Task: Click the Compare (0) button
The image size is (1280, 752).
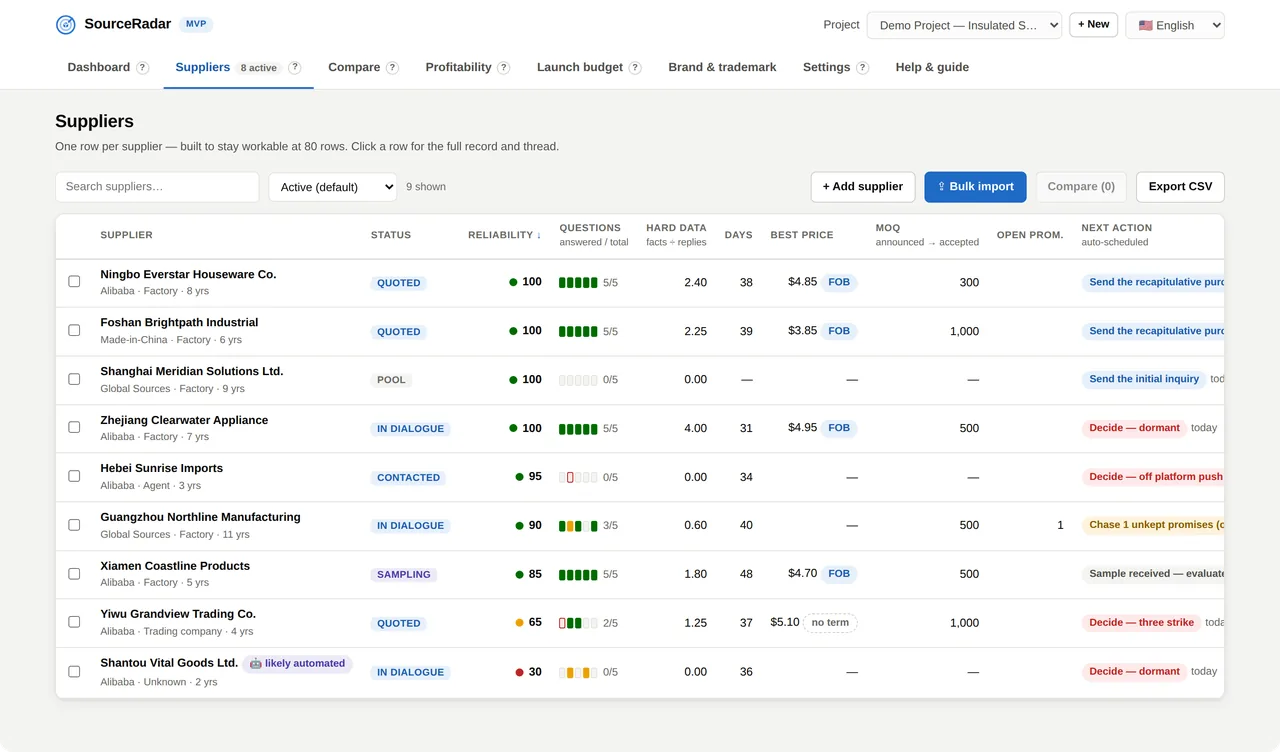Action: tap(1081, 187)
